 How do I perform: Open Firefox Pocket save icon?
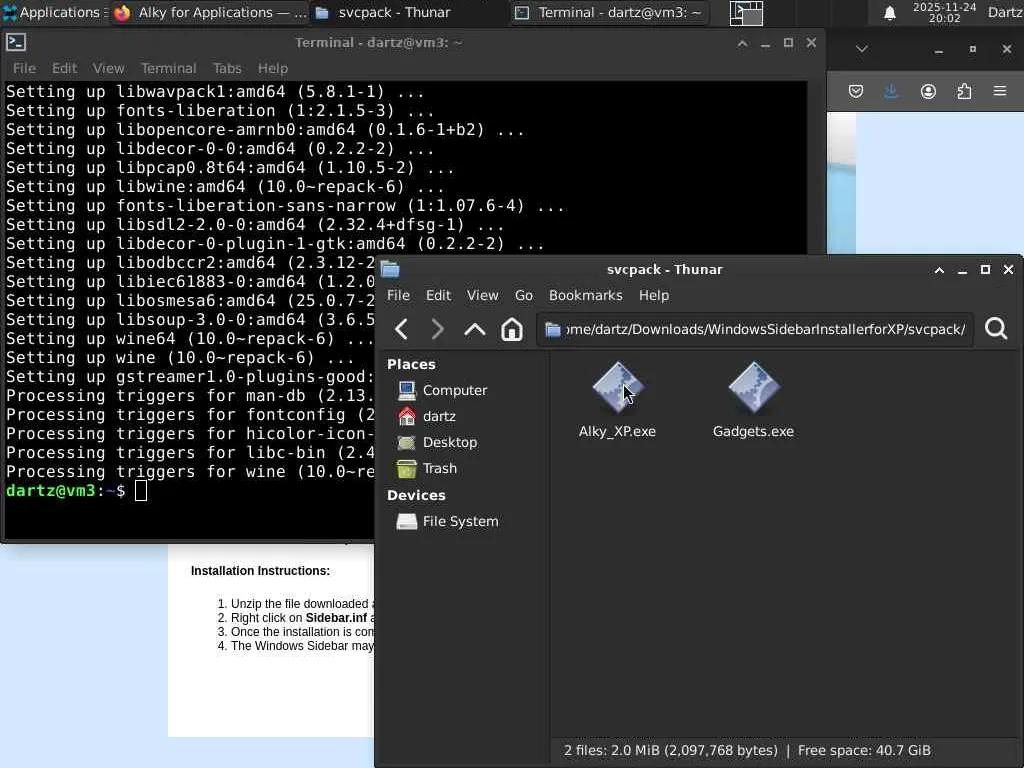coord(856,91)
